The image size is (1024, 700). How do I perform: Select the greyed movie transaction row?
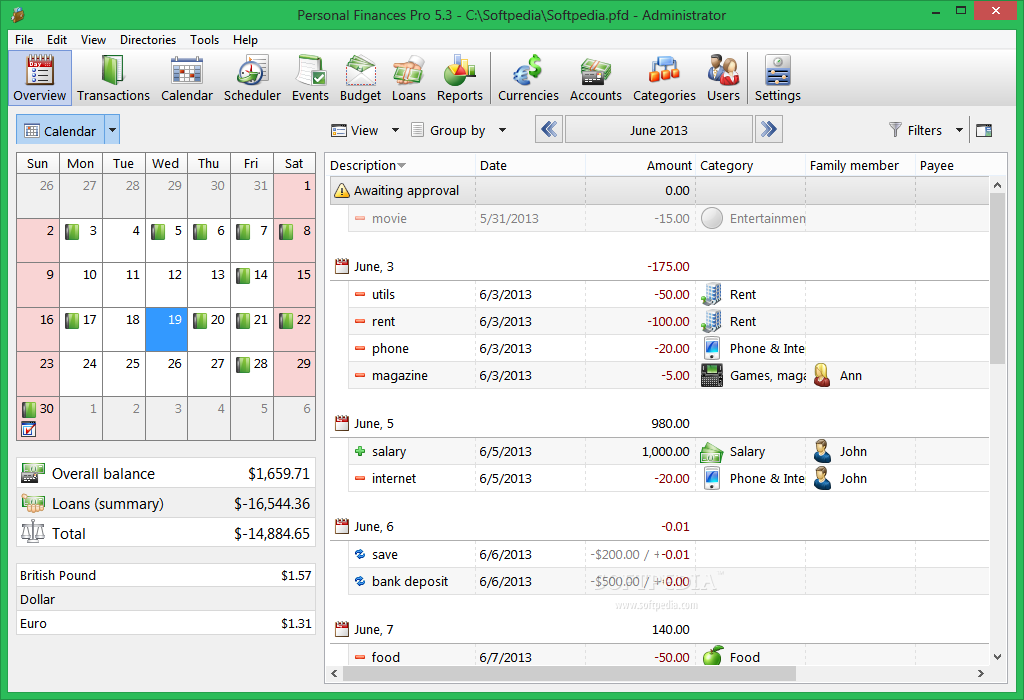669,218
